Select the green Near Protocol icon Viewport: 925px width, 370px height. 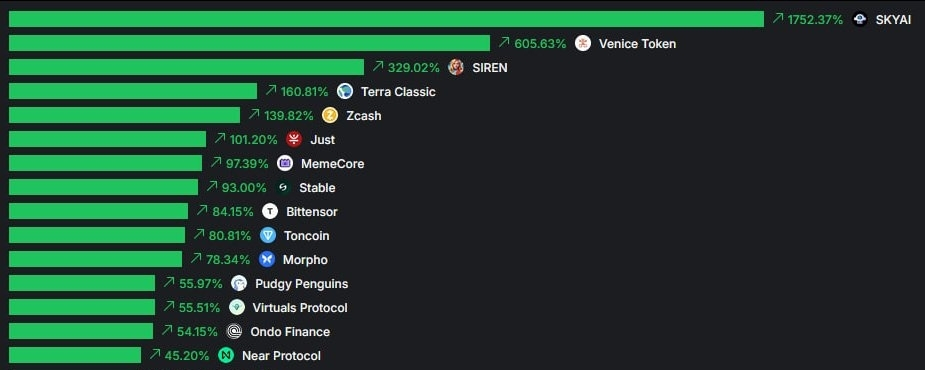(x=226, y=356)
